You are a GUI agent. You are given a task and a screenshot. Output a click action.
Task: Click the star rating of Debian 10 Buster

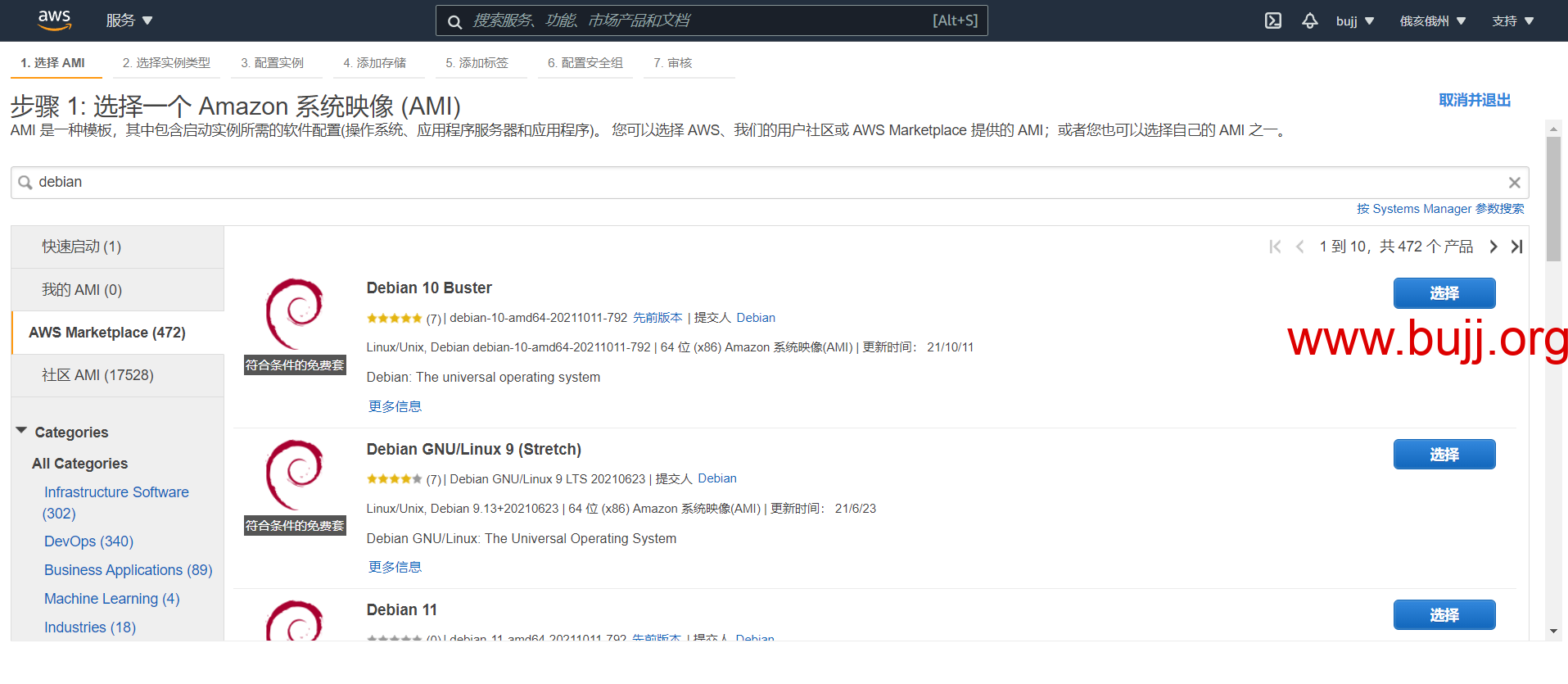pos(395,318)
